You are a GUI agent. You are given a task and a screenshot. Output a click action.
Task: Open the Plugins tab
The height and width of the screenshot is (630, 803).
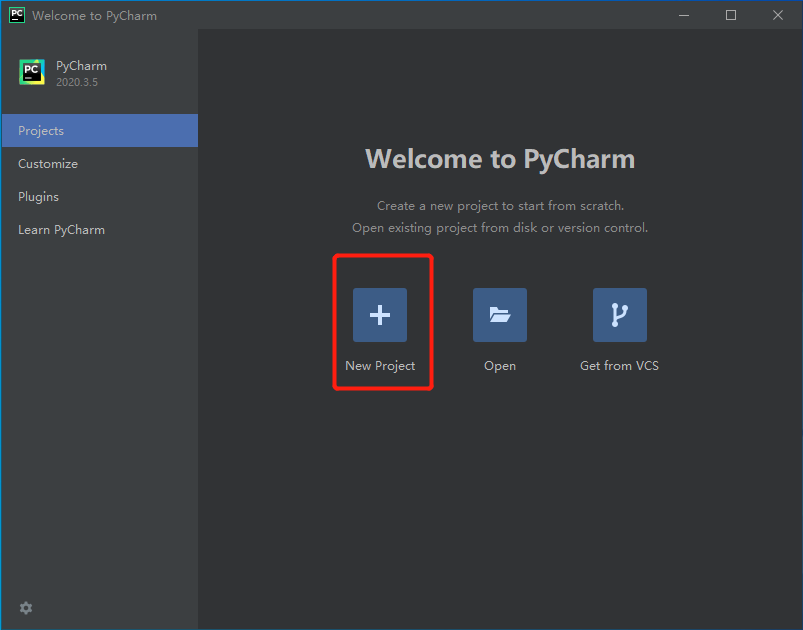tap(100, 197)
